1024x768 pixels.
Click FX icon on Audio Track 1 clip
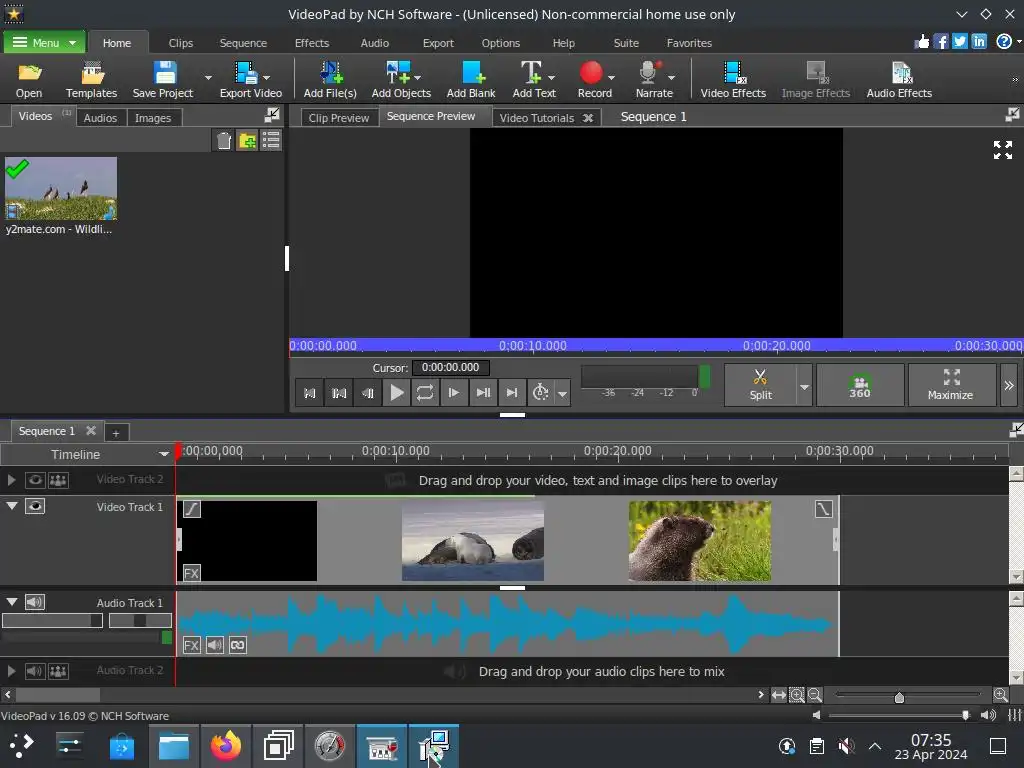click(191, 645)
